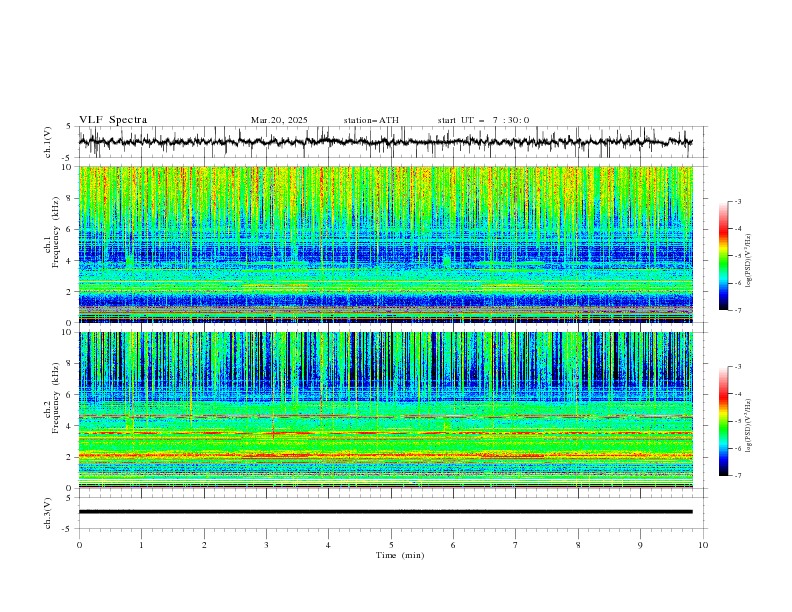792x612 pixels.
Task: Click the color scale bar beside ch.1 spectrogram
Action: pyautogui.click(x=724, y=255)
